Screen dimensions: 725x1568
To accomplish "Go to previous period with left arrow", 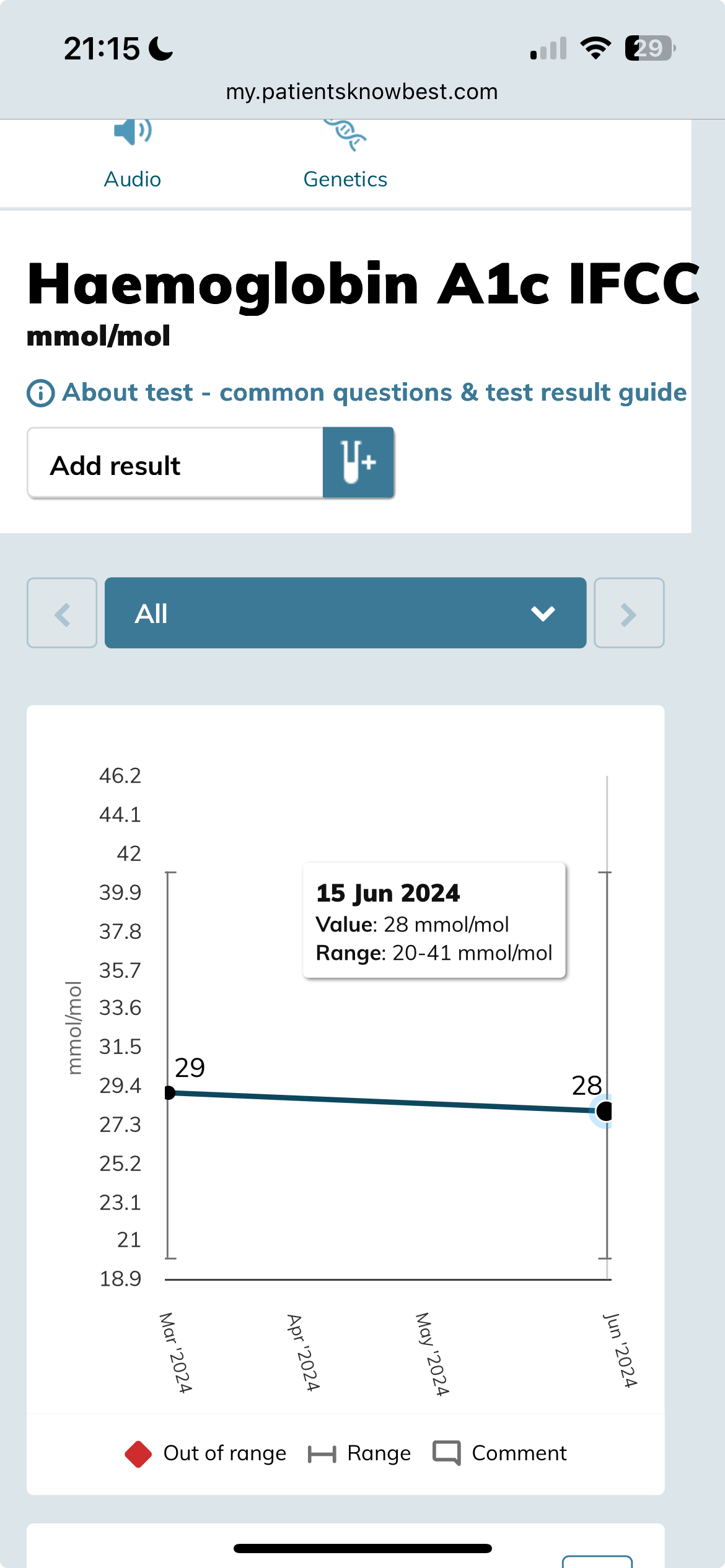I will click(62, 613).
